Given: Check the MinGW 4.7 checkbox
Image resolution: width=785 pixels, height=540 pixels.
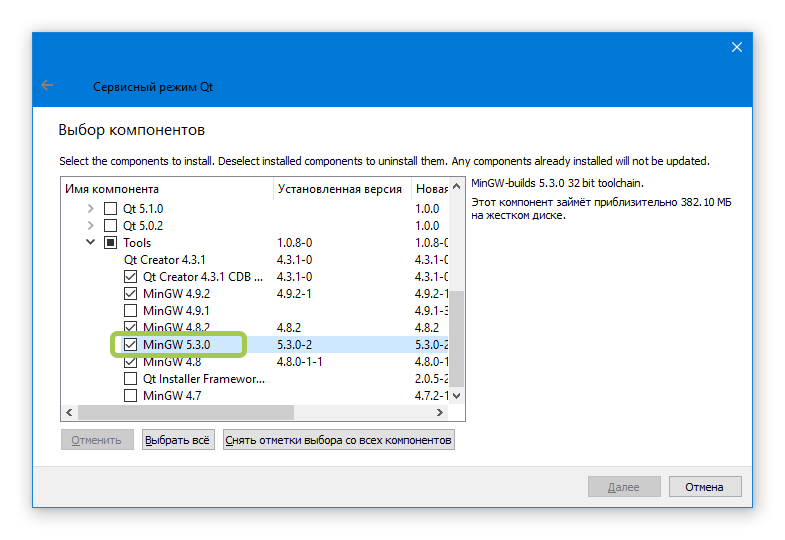Looking at the screenshot, I should click(130, 396).
